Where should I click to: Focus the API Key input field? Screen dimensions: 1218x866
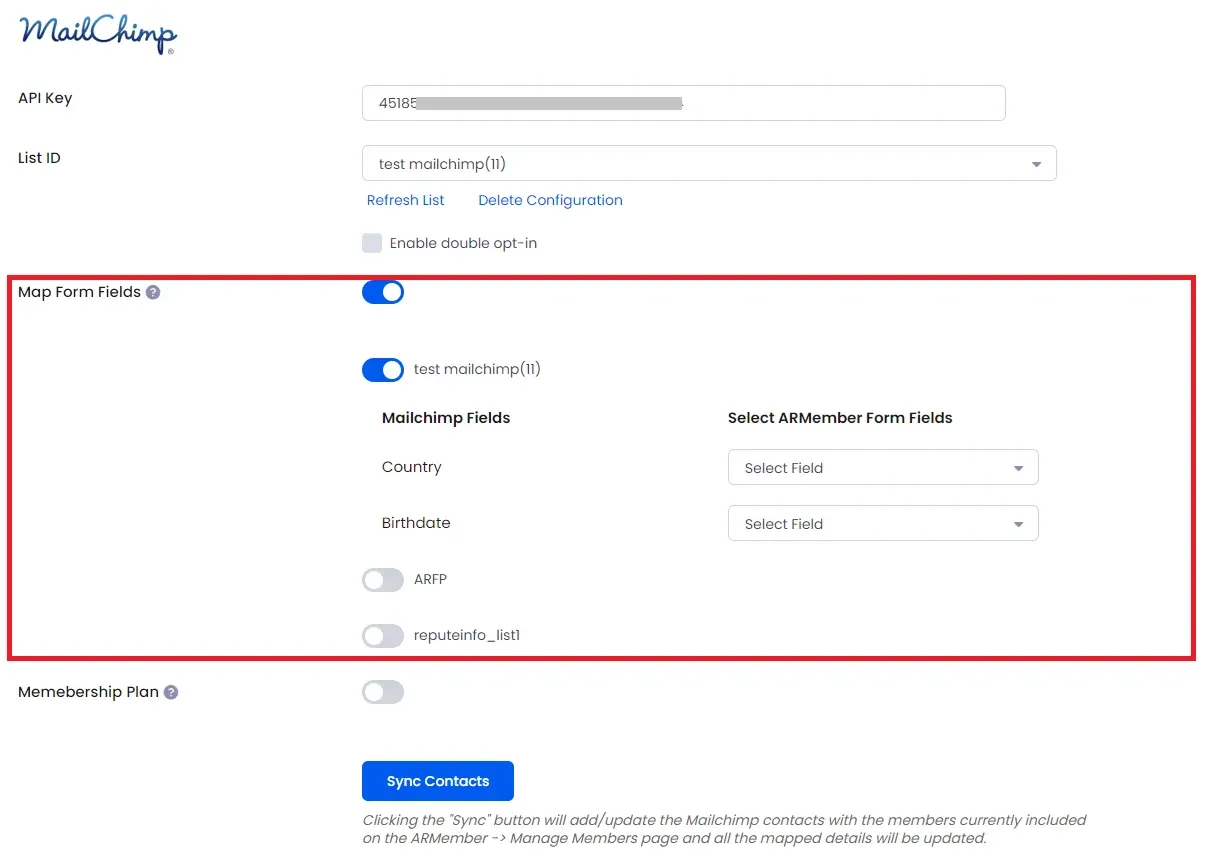[683, 103]
